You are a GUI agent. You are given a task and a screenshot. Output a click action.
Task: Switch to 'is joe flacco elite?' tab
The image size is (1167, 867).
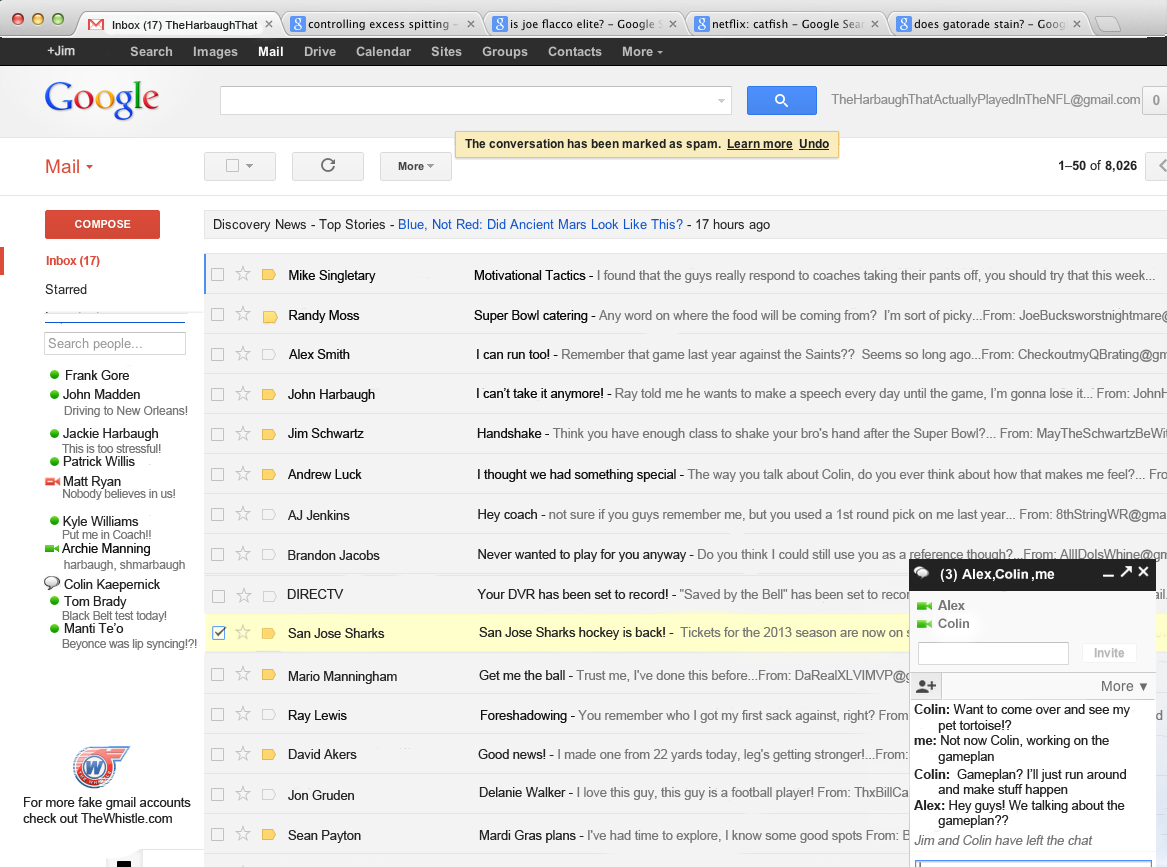[584, 24]
